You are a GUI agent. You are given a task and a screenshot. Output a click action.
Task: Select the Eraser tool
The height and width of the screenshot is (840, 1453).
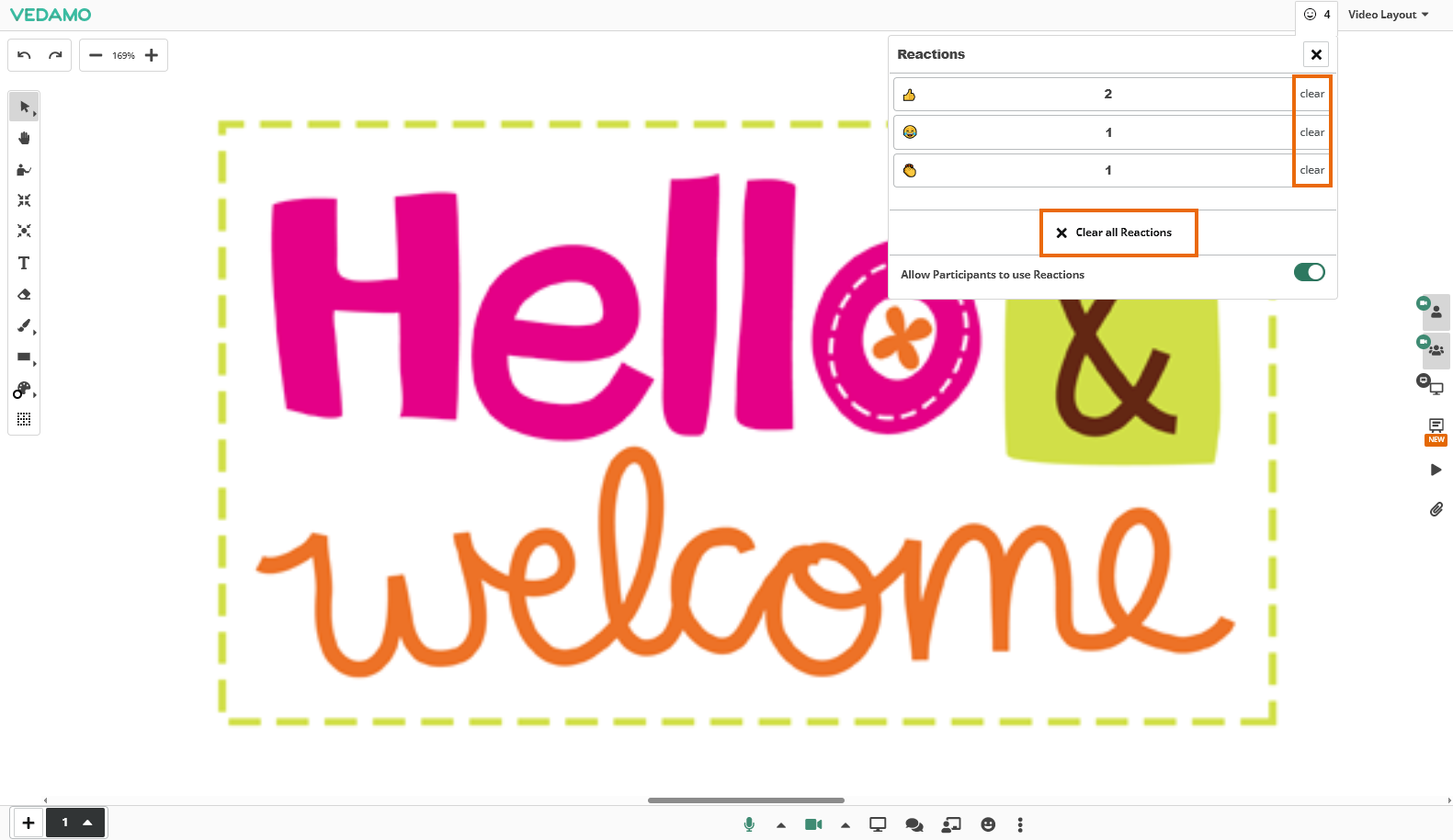[24, 294]
